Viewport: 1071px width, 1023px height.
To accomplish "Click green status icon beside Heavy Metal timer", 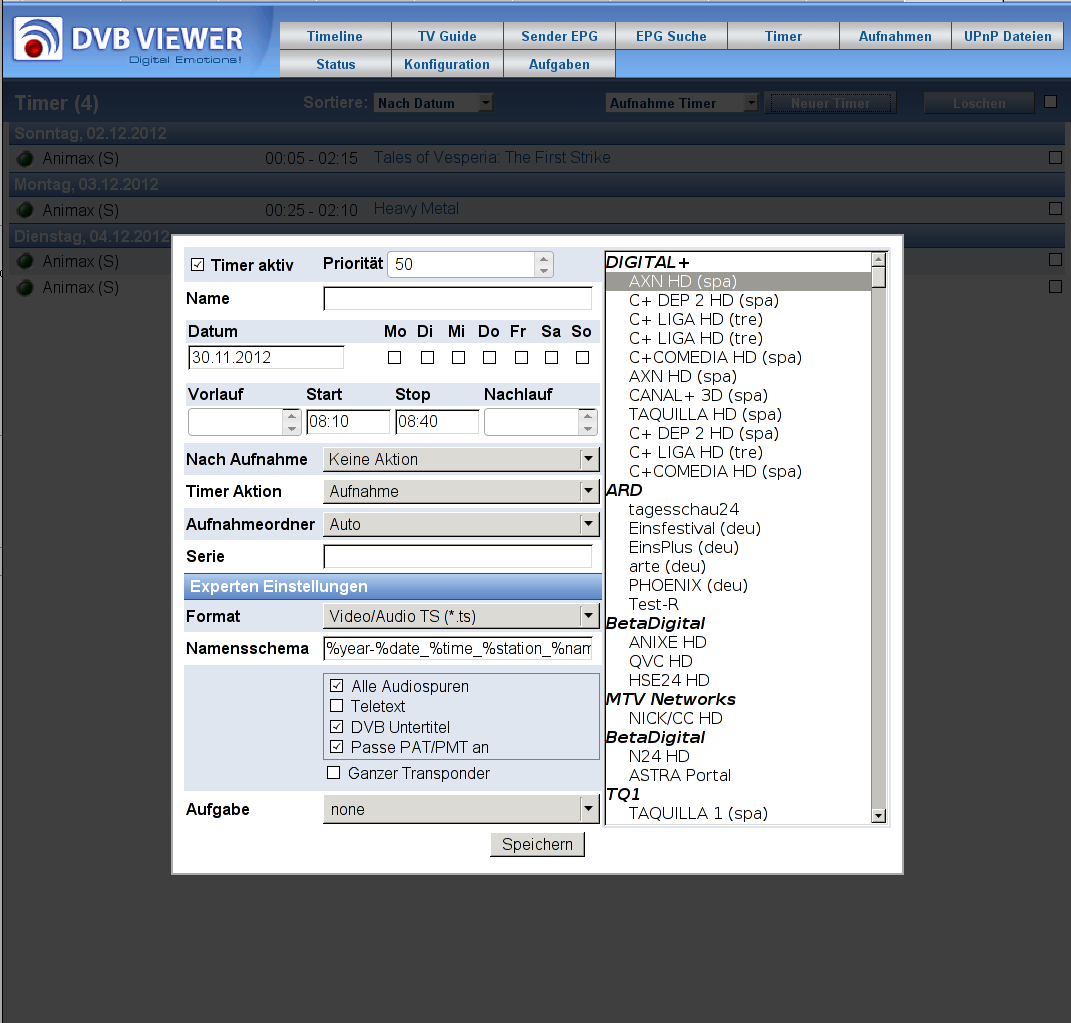I will 25,210.
